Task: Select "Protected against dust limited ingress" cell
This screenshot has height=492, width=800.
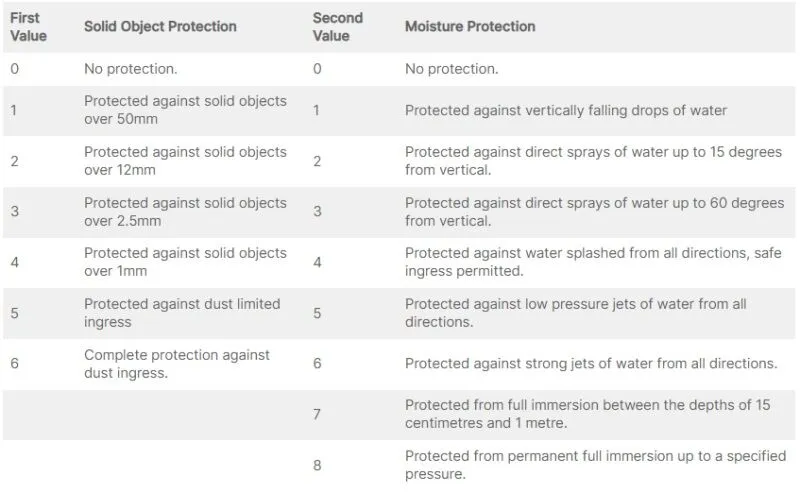Action: (x=182, y=313)
